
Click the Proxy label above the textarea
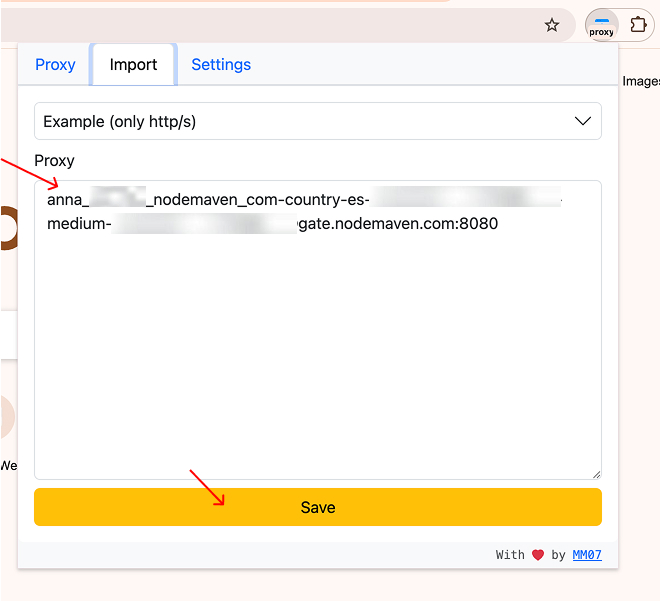(x=54, y=160)
